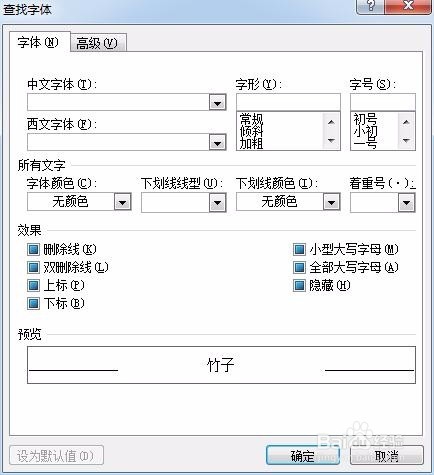Click the help question mark icon
Image resolution: width=434 pixels, height=475 pixels.
[371, 5]
